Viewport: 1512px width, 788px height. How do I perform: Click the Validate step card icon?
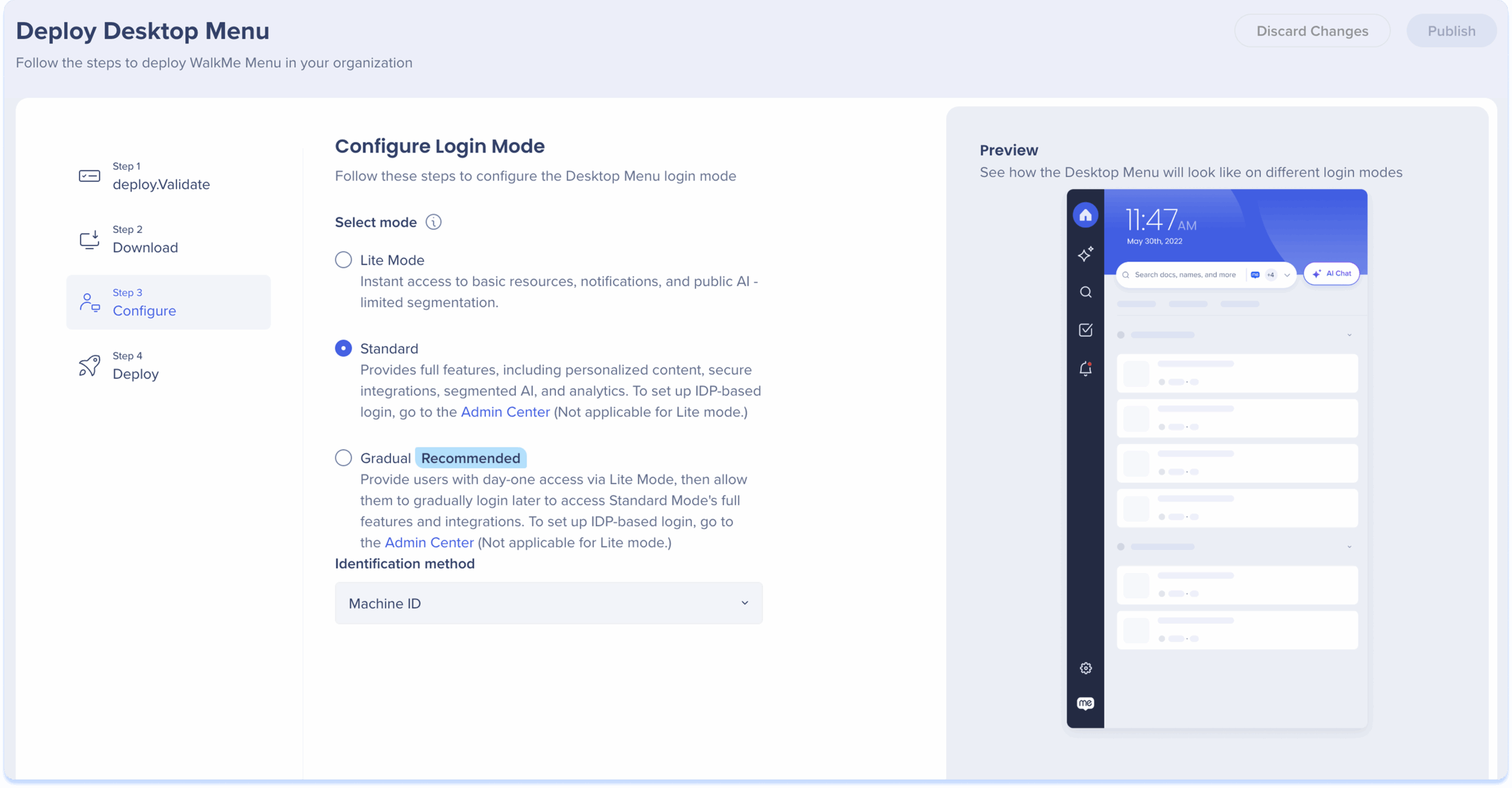(89, 176)
